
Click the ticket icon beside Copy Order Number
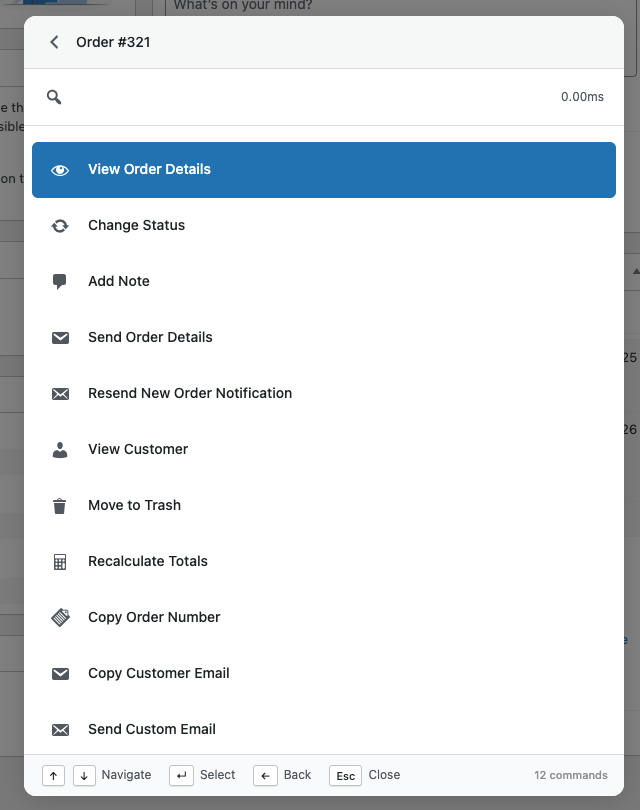(60, 618)
